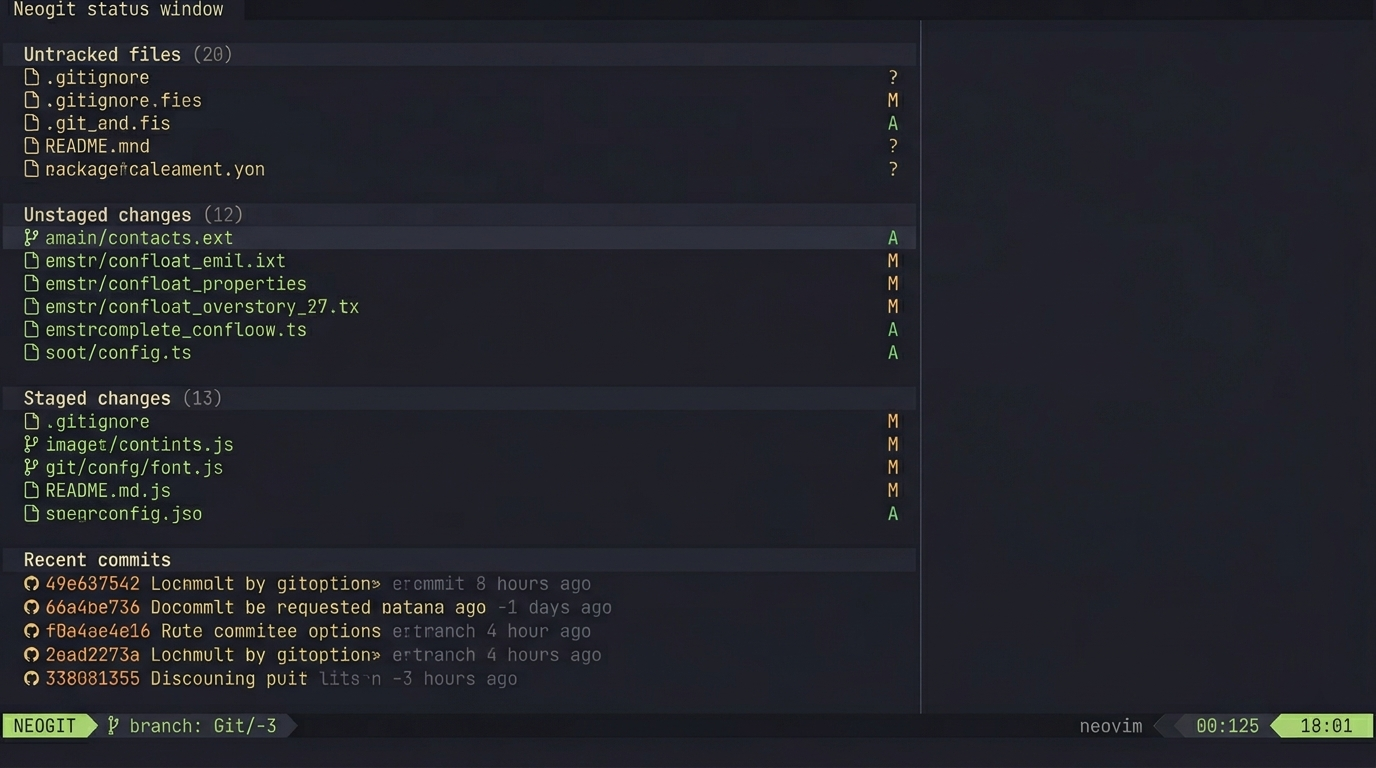
Task: Click the A status flag of snearconfig.jso
Action: pyautogui.click(x=893, y=513)
